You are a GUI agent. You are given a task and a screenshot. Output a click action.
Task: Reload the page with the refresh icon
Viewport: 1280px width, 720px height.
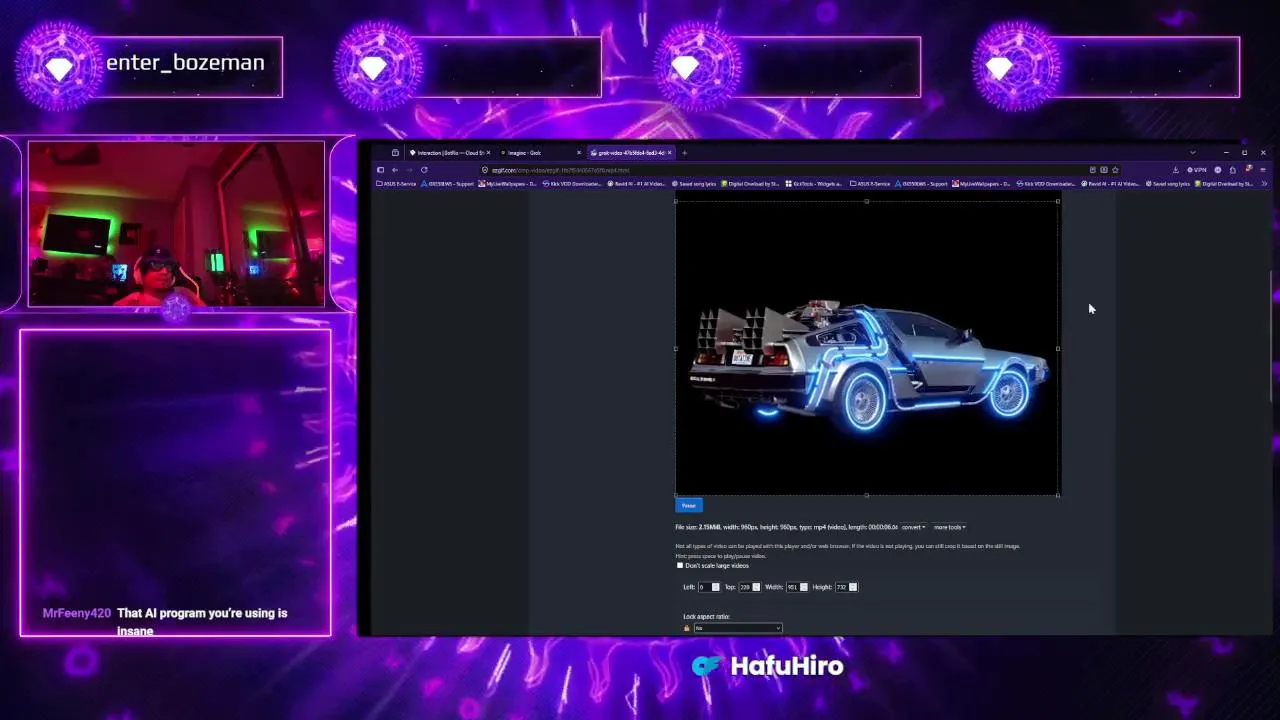click(424, 170)
